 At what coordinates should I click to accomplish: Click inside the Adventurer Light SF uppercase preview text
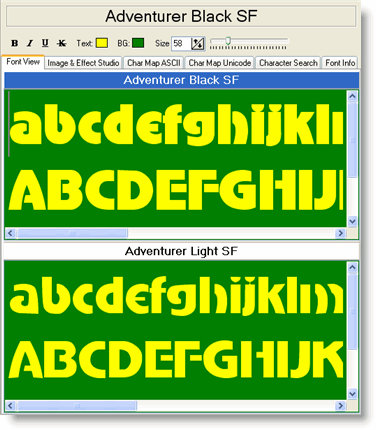click(176, 359)
